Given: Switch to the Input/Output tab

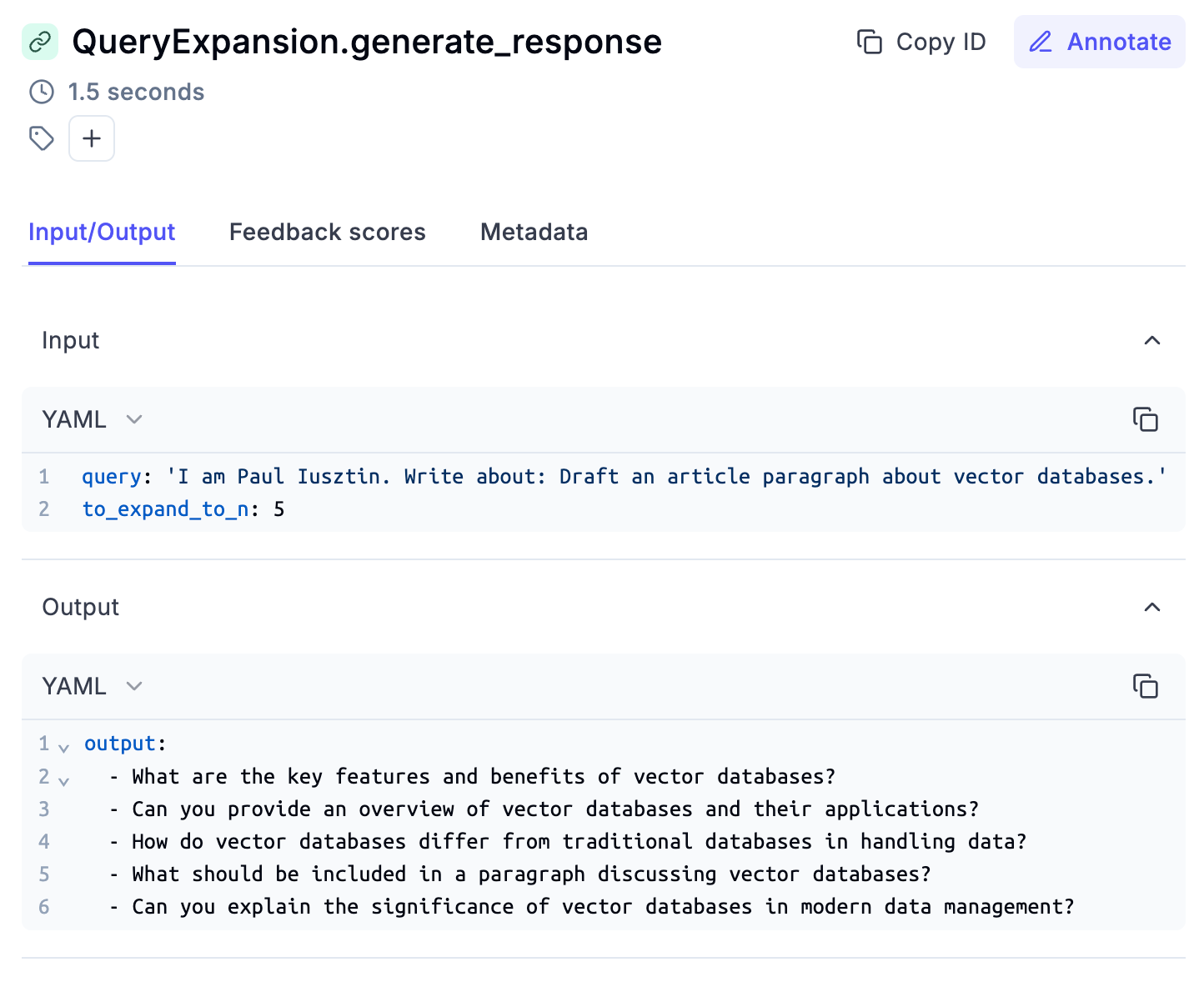Looking at the screenshot, I should point(102,232).
